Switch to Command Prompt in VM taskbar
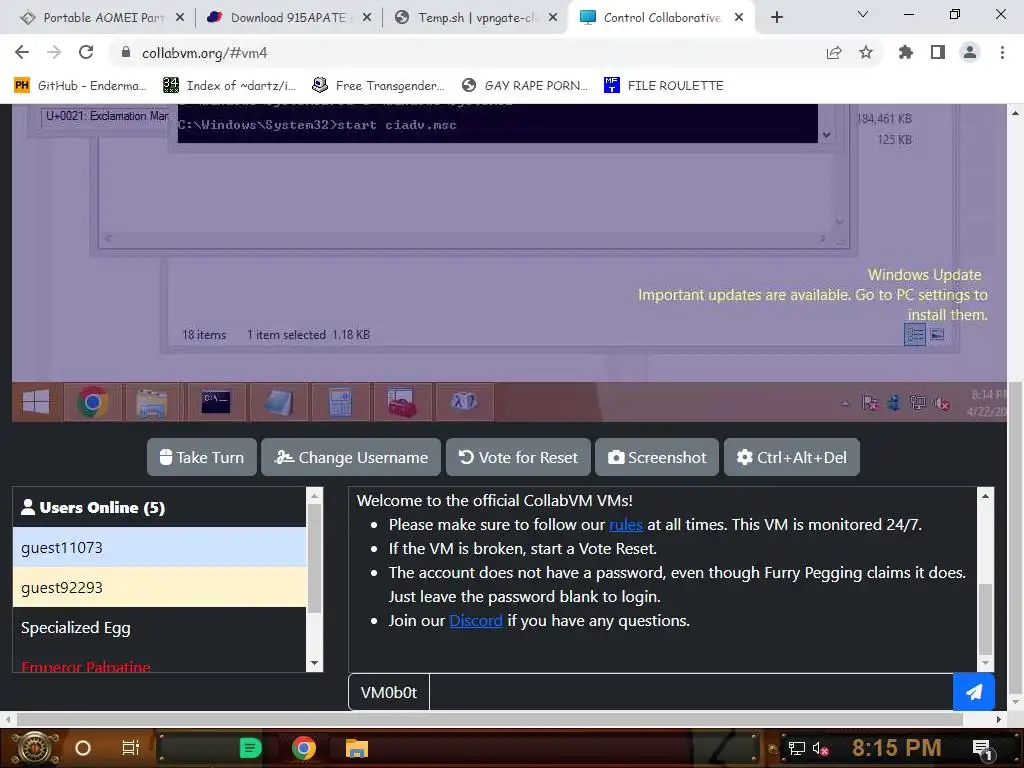This screenshot has width=1024, height=768. 216,402
